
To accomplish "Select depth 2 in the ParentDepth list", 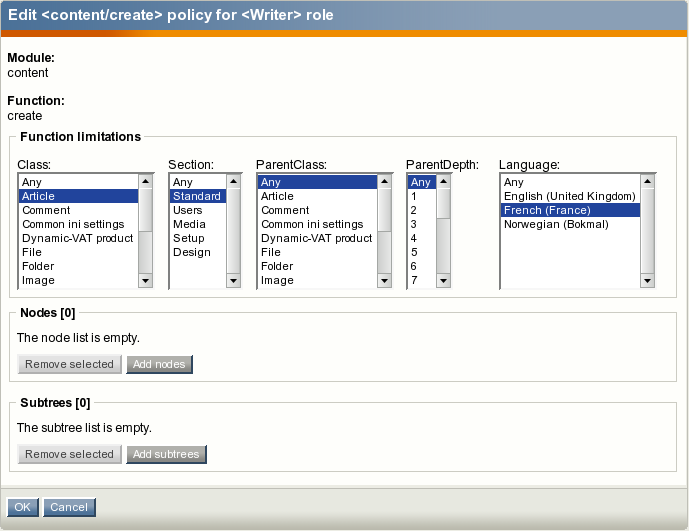I will click(422, 210).
